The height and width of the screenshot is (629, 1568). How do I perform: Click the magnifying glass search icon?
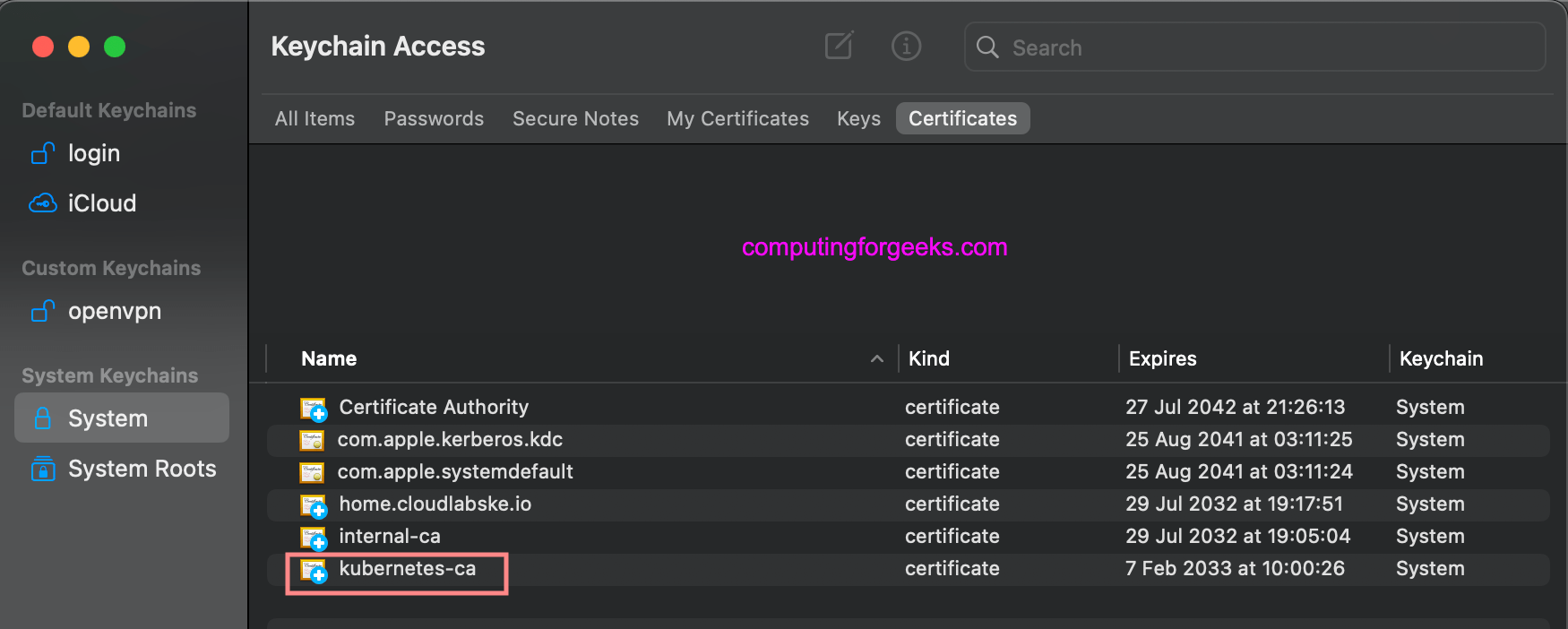[987, 47]
